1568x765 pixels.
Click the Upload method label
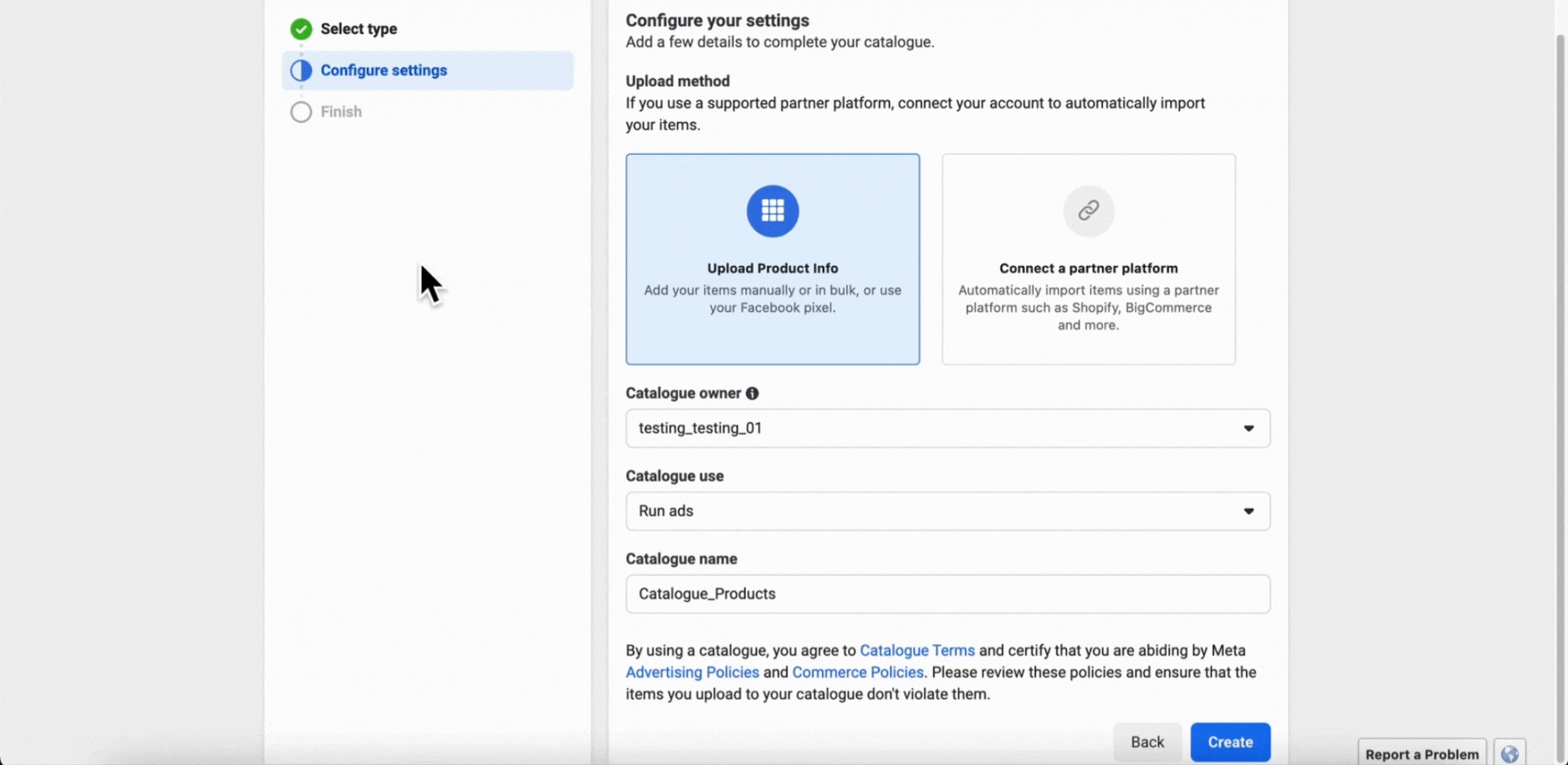[x=677, y=81]
